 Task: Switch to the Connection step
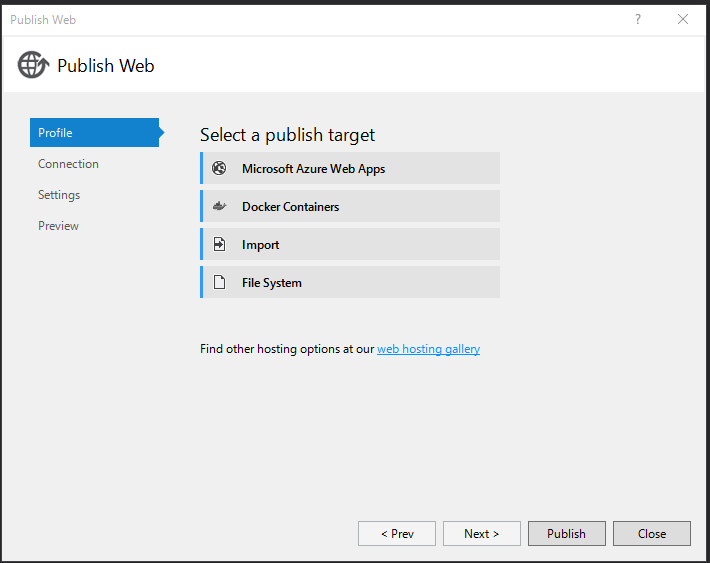(68, 164)
